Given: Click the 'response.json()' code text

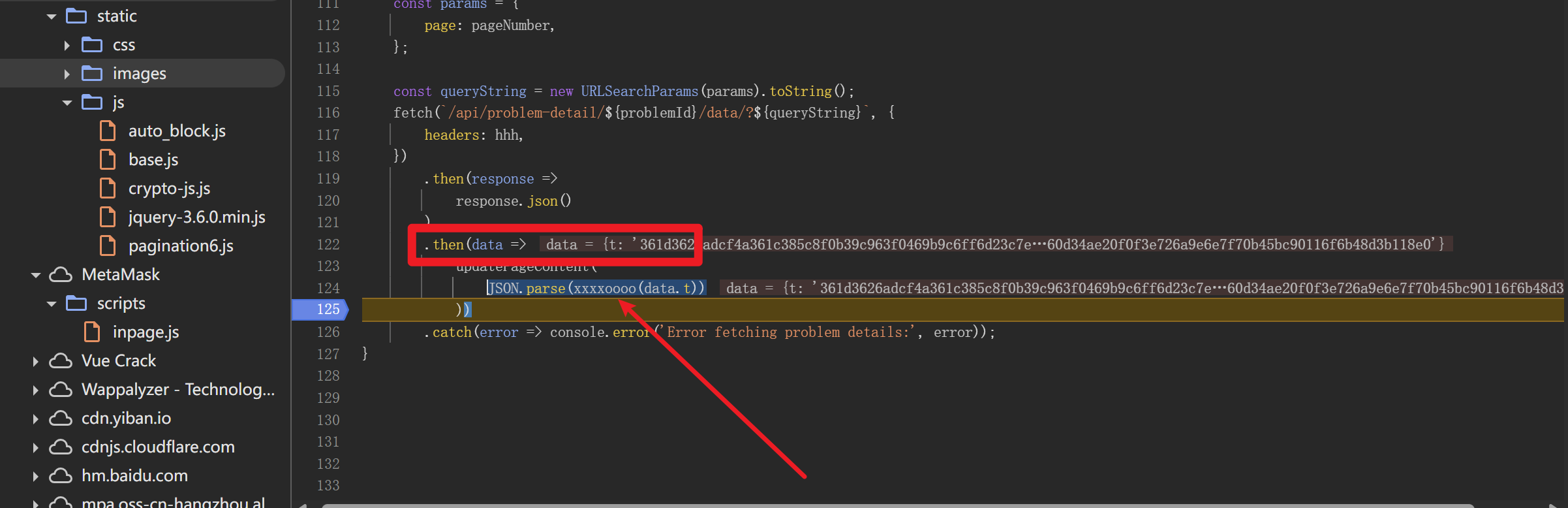Looking at the screenshot, I should 514,200.
